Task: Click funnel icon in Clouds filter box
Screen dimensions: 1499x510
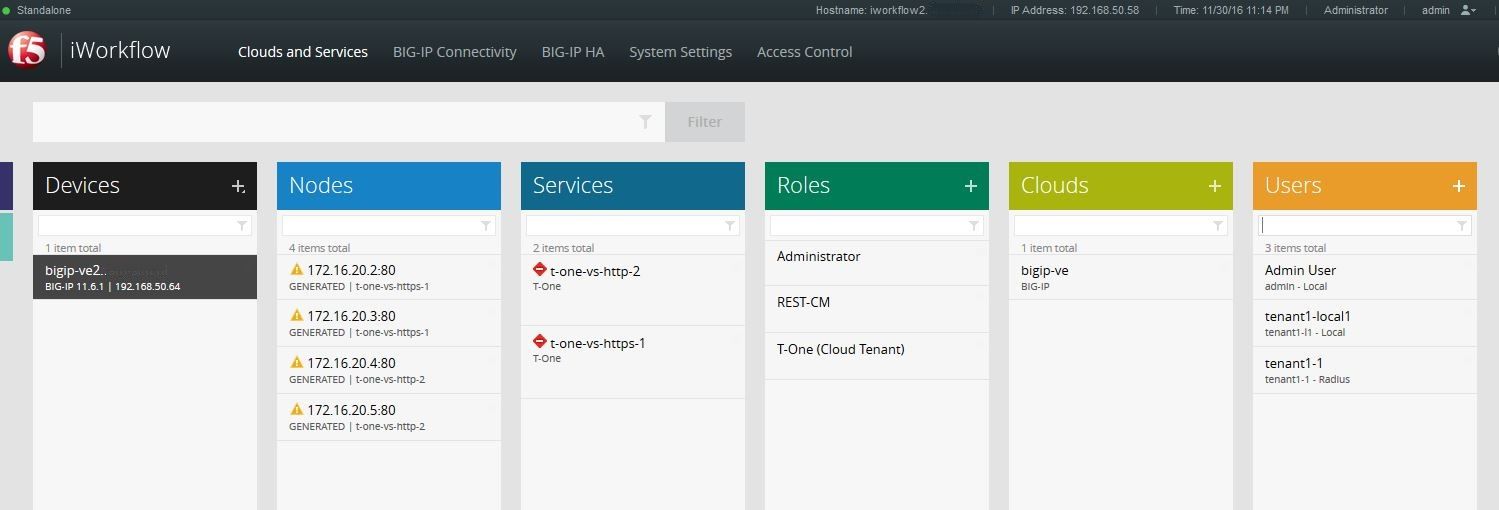Action: coord(1218,226)
